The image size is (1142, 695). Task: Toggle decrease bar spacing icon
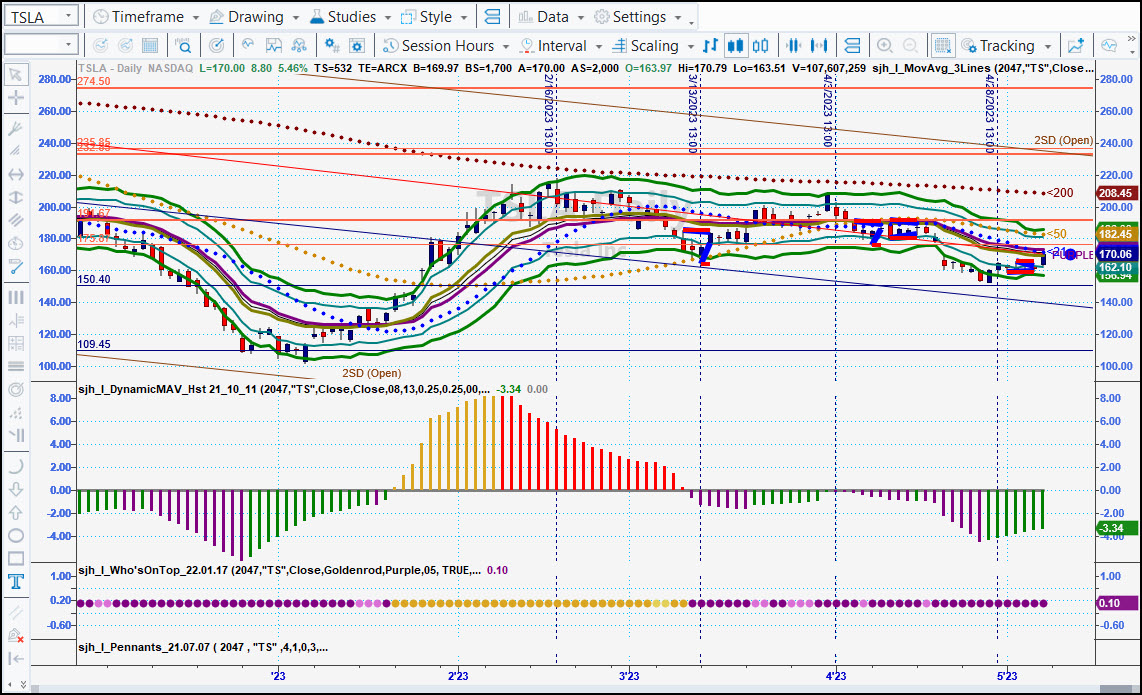point(794,46)
